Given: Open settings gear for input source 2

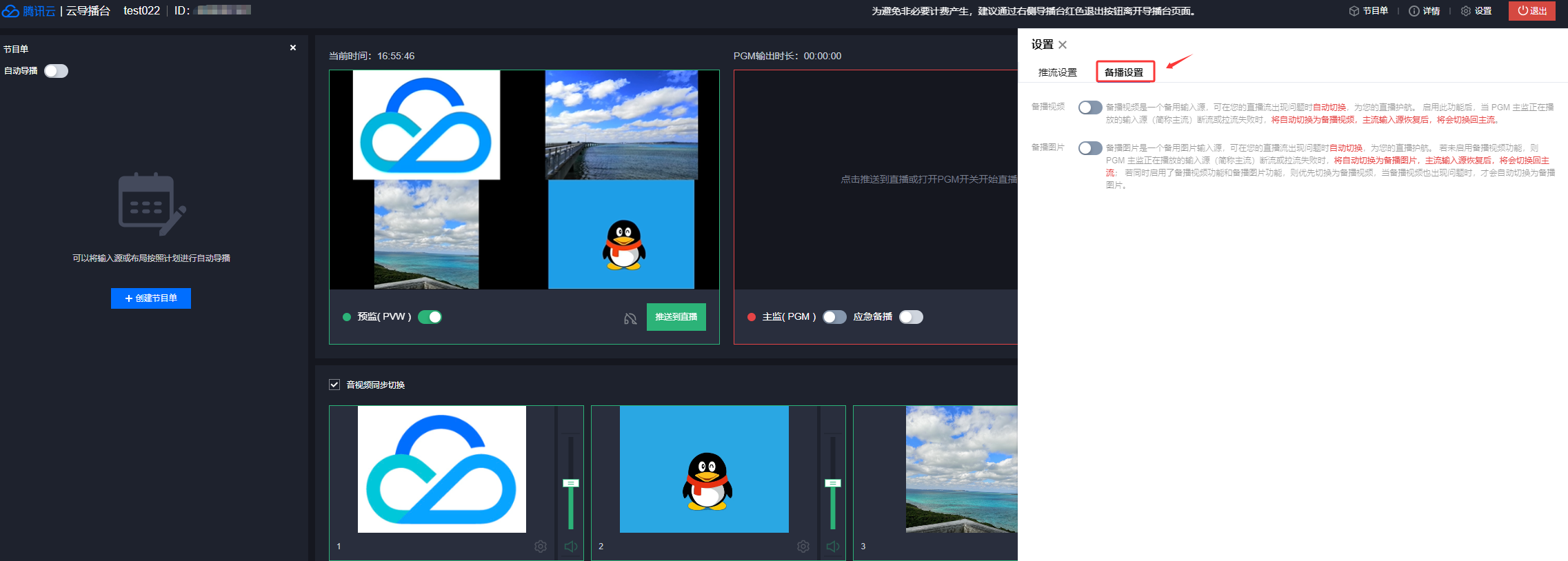Looking at the screenshot, I should click(x=803, y=547).
